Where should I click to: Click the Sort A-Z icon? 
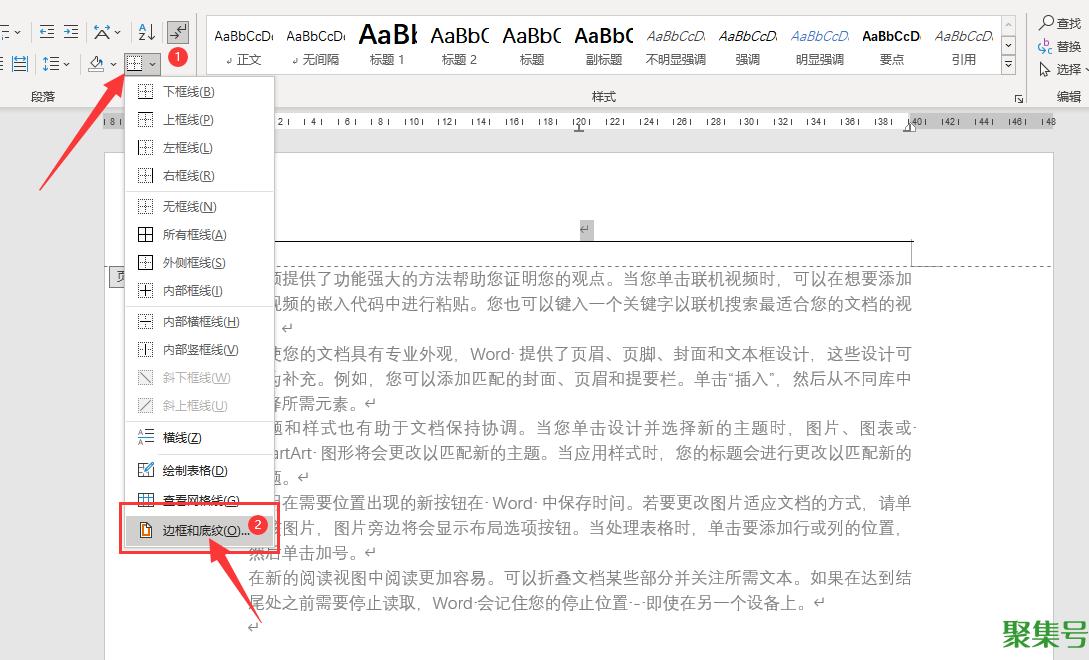[146, 33]
